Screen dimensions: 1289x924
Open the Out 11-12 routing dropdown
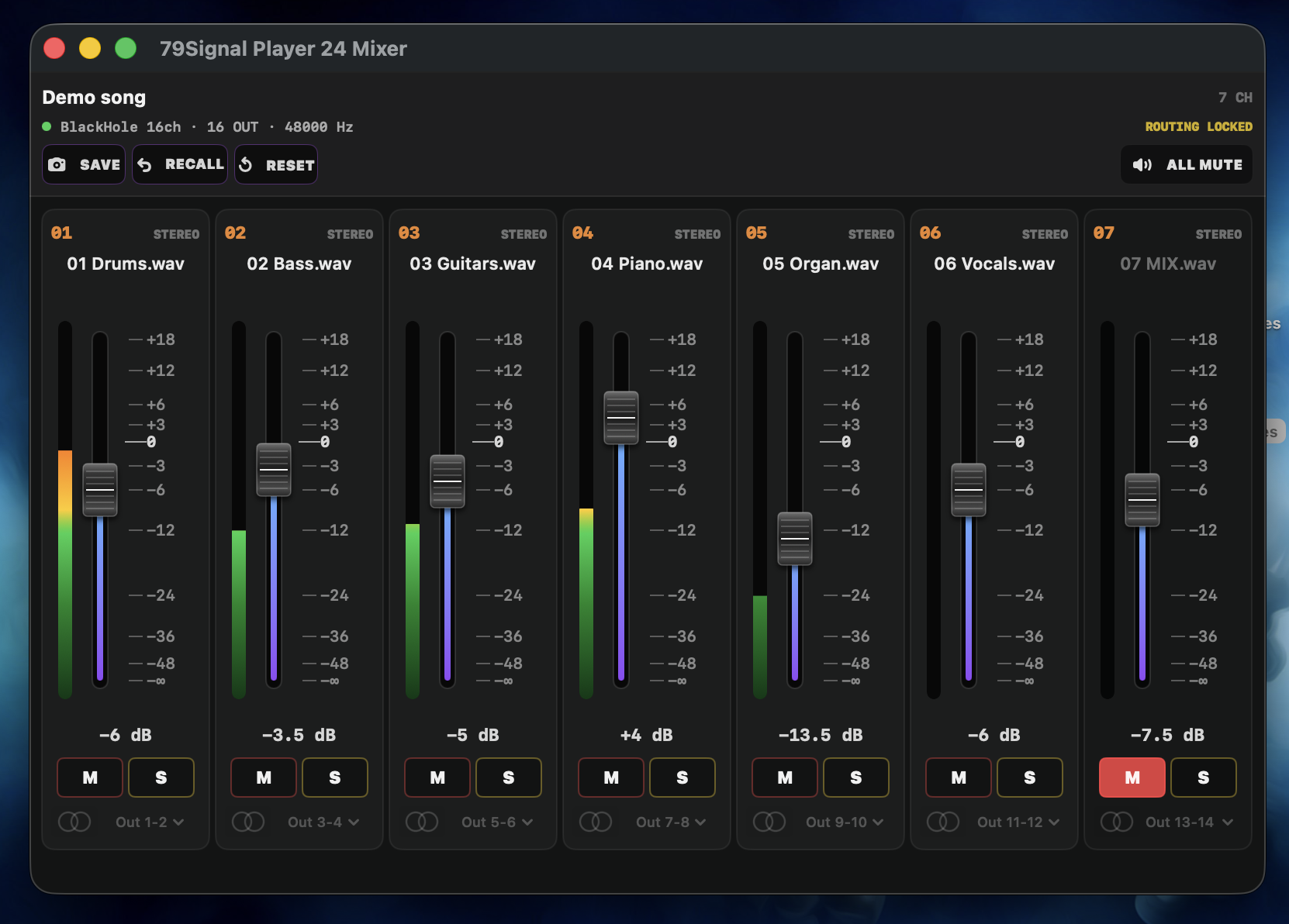(1018, 822)
